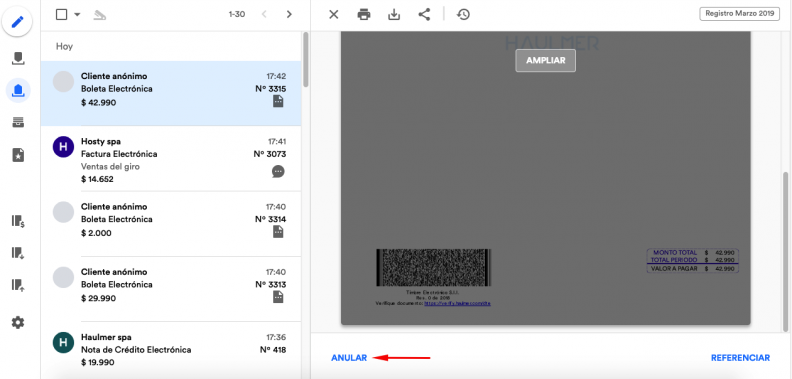Image resolution: width=792 pixels, height=379 pixels.
Task: Click the document list vertical scrollbar
Action: 305,61
